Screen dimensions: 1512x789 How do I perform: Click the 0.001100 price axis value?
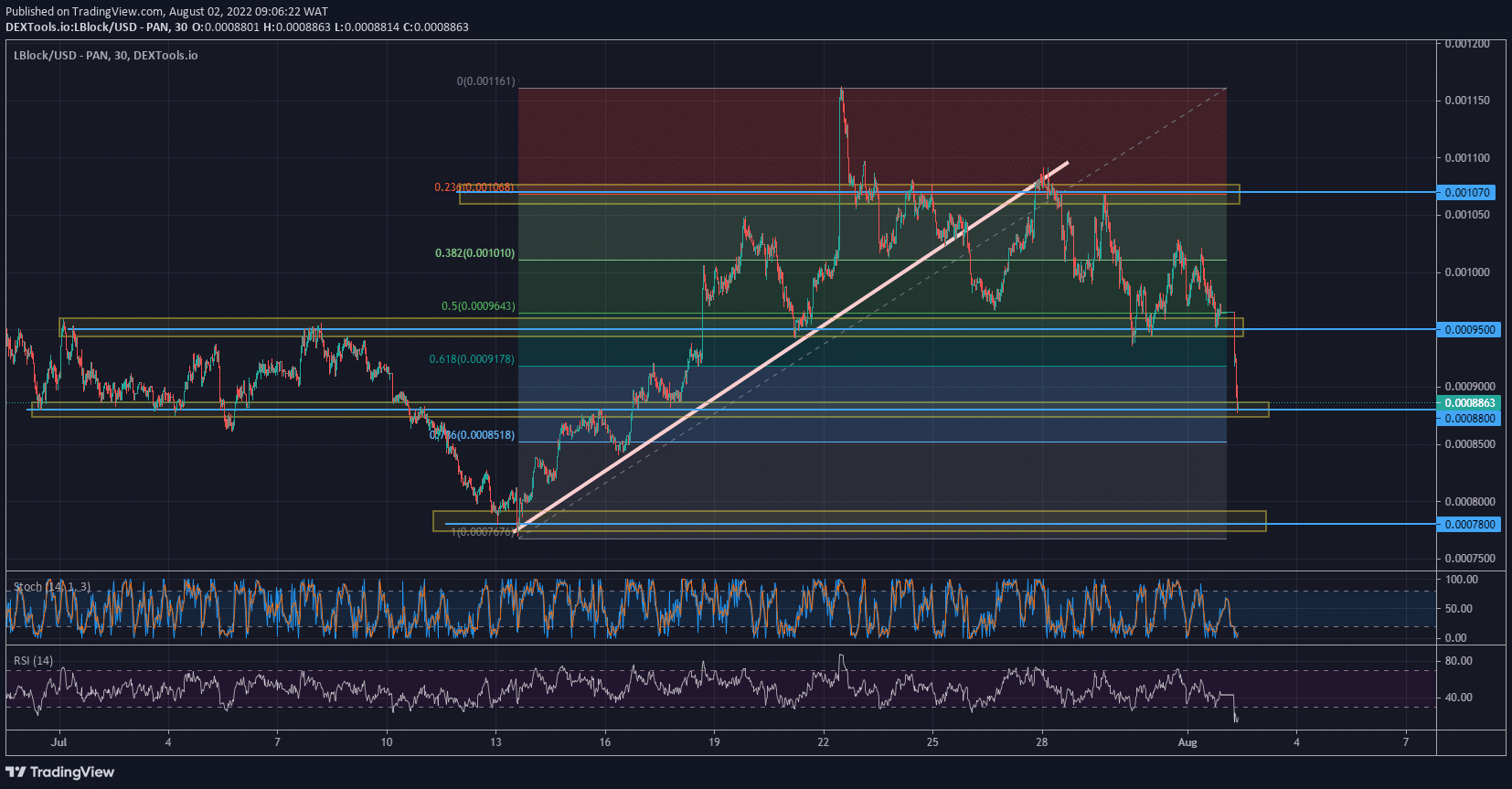[x=1467, y=158]
